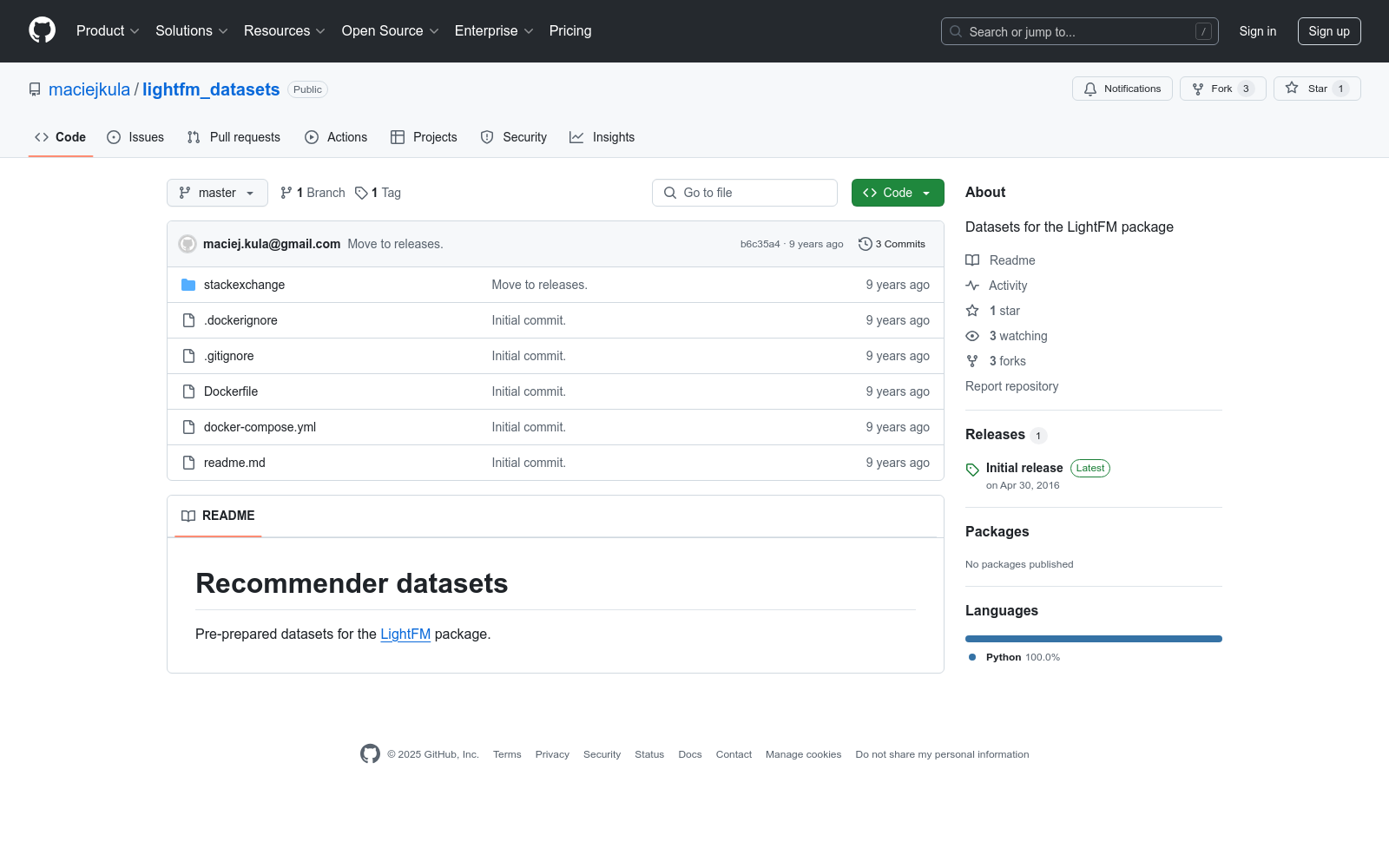Screen dimensions: 1389x868
Task: Open the Pricing page
Action: click(570, 30)
